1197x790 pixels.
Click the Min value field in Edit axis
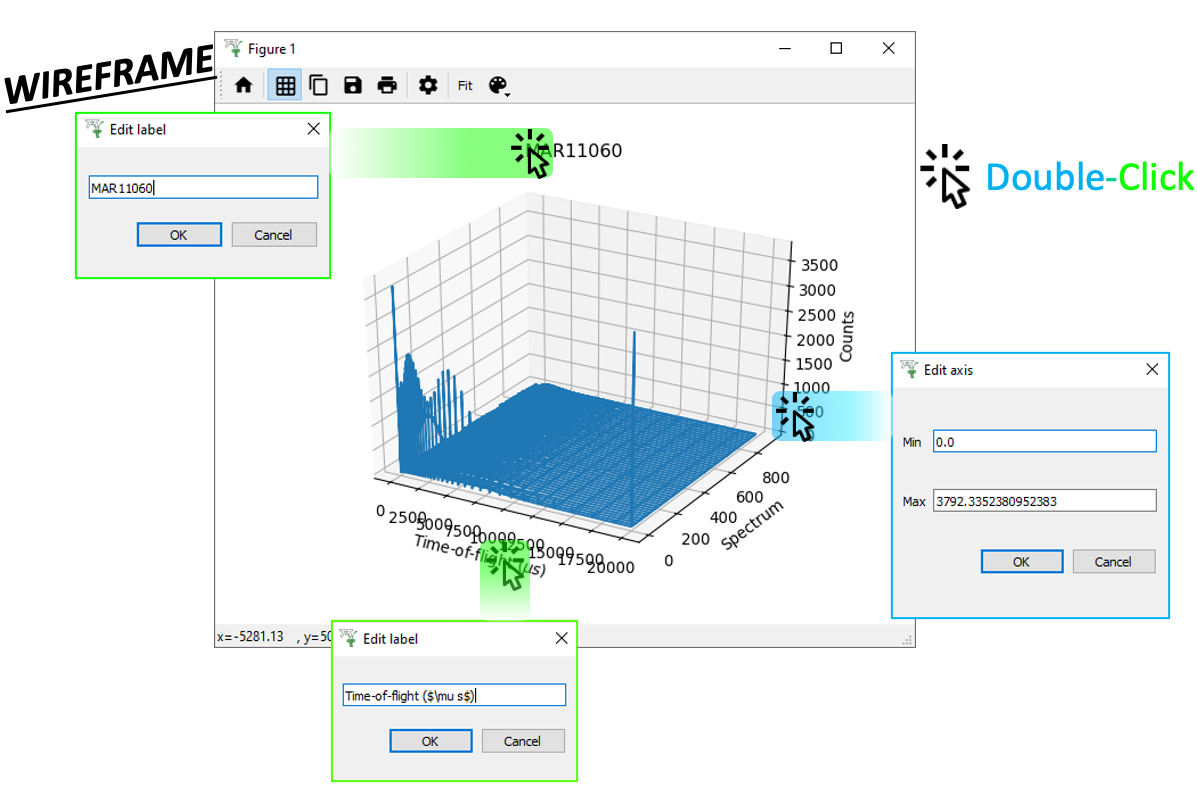pyautogui.click(x=1044, y=441)
